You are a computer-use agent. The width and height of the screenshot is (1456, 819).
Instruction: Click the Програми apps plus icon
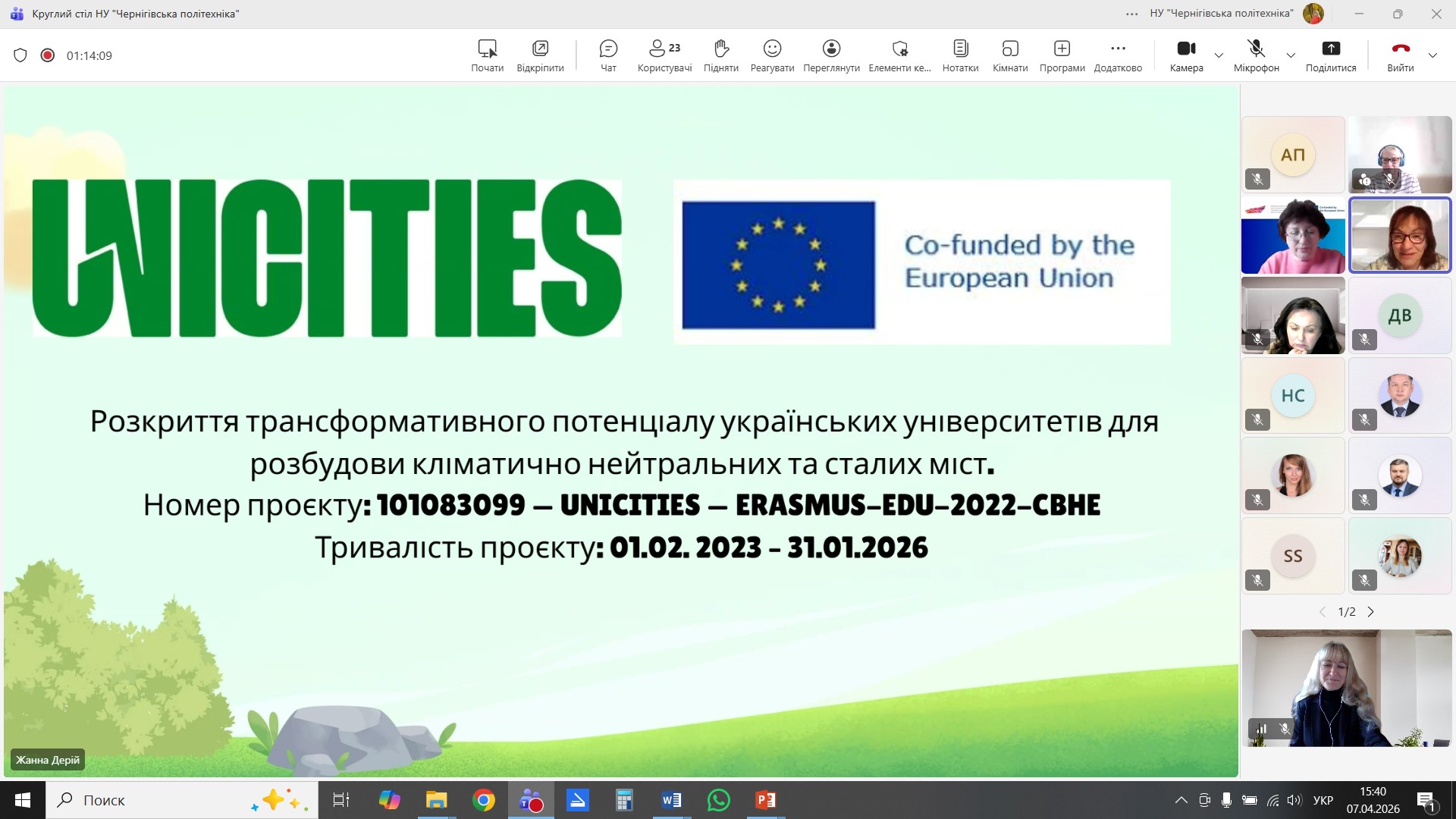[x=1062, y=49]
